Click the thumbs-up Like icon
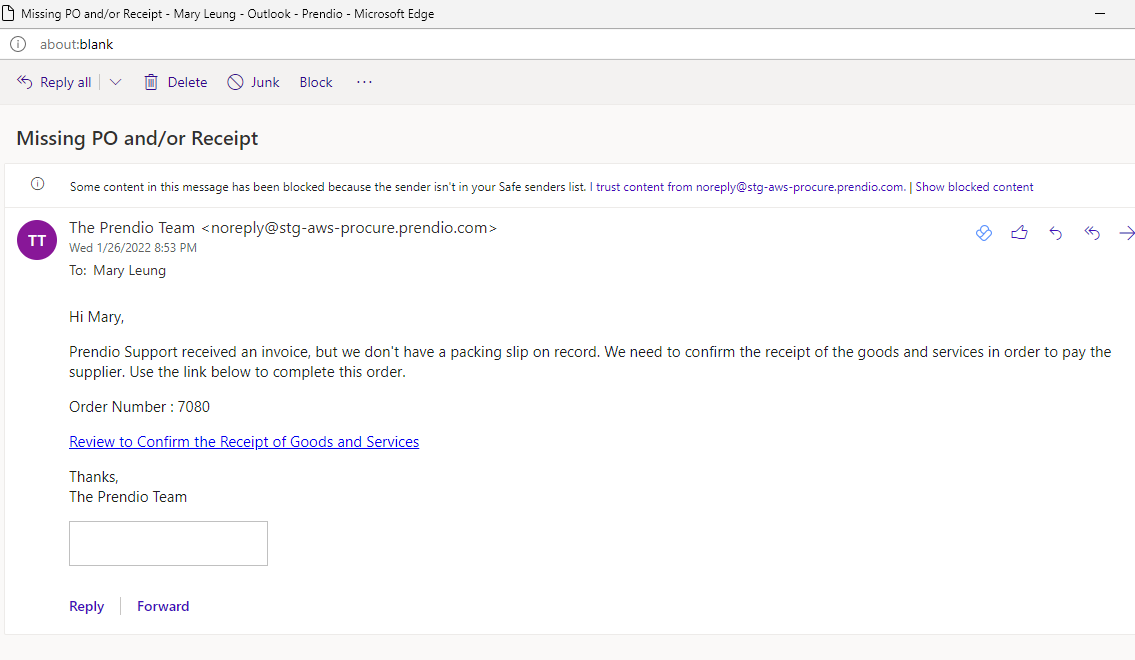 [1019, 232]
